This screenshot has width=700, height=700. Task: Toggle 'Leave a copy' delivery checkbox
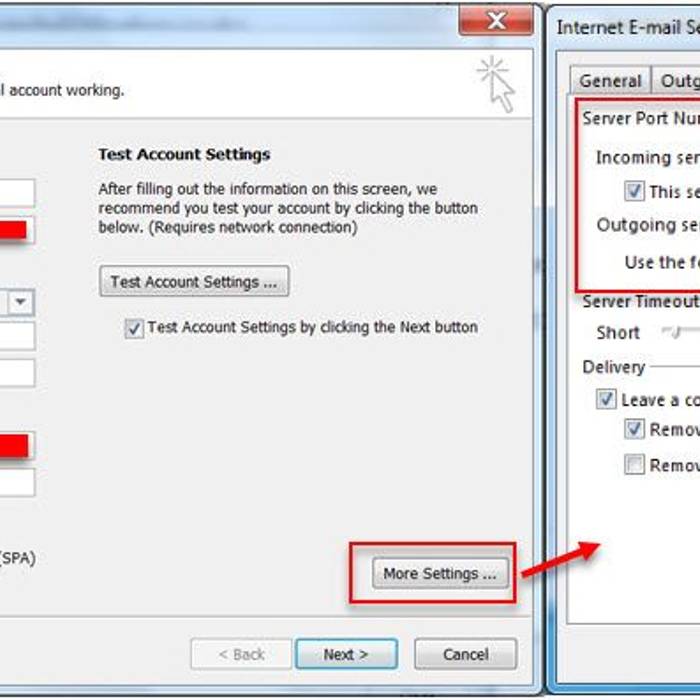click(606, 399)
